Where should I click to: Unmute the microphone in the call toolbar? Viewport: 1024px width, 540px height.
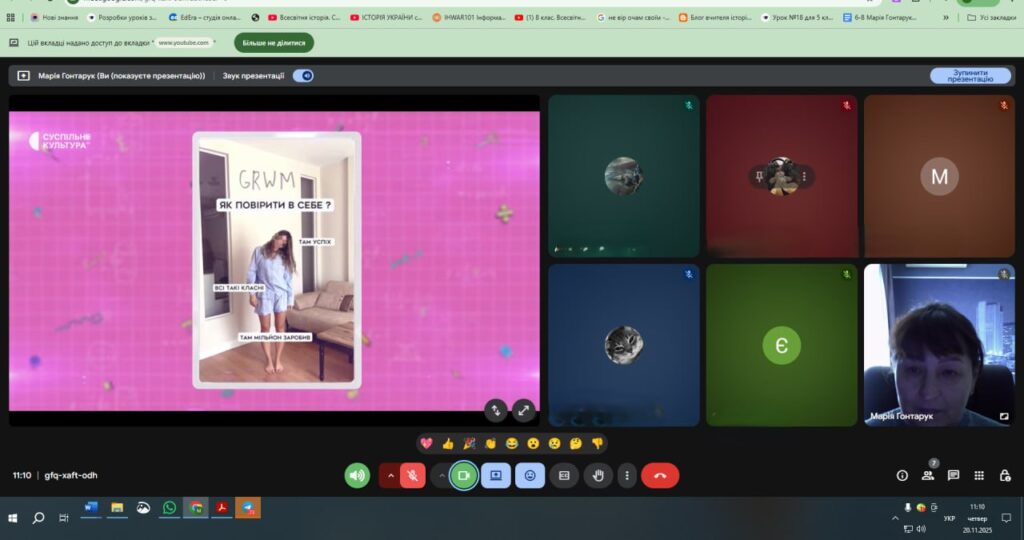click(x=413, y=476)
